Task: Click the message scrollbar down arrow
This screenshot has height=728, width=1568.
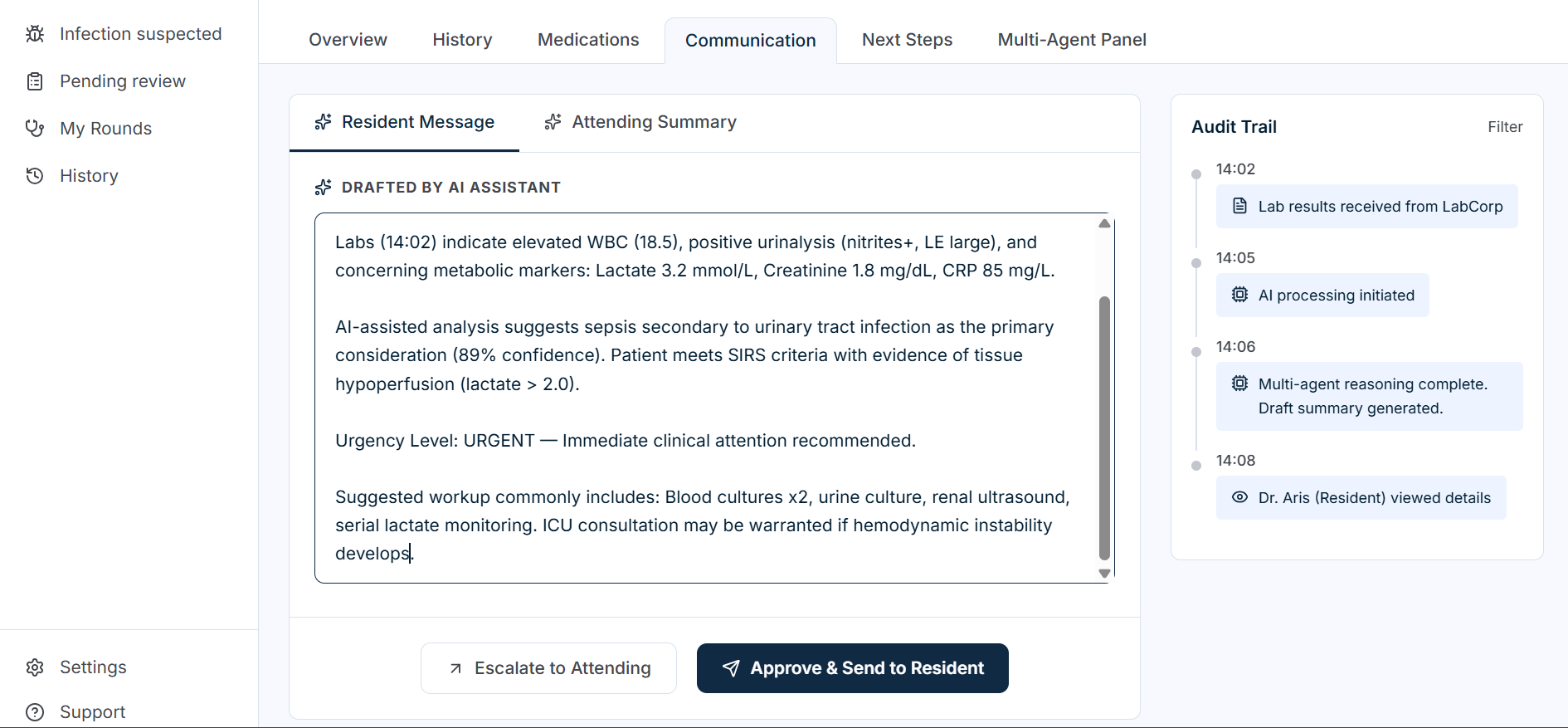Action: pyautogui.click(x=1104, y=573)
